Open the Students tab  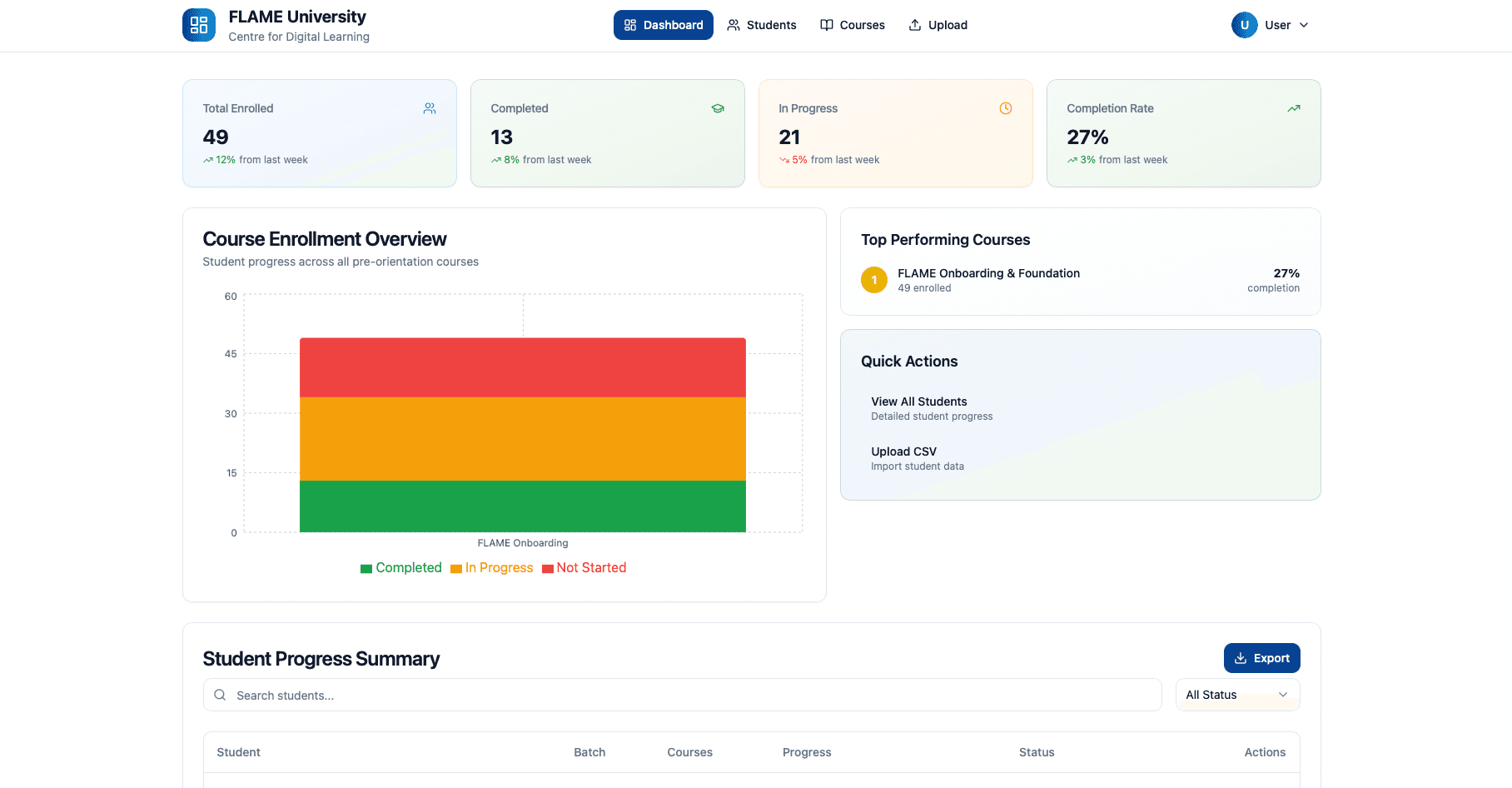point(762,25)
